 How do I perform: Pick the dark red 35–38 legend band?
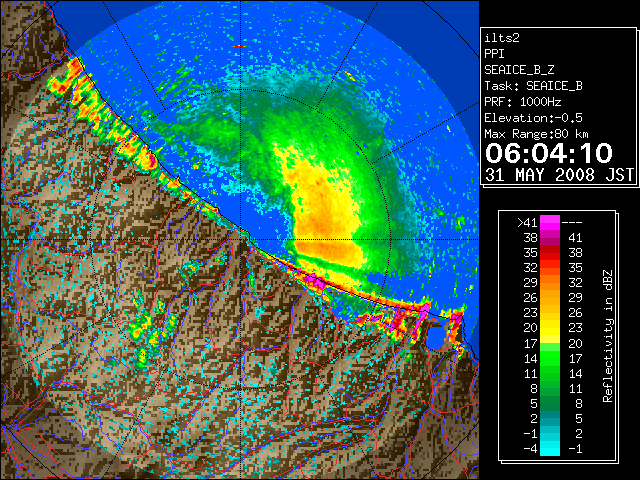[x=550, y=253]
